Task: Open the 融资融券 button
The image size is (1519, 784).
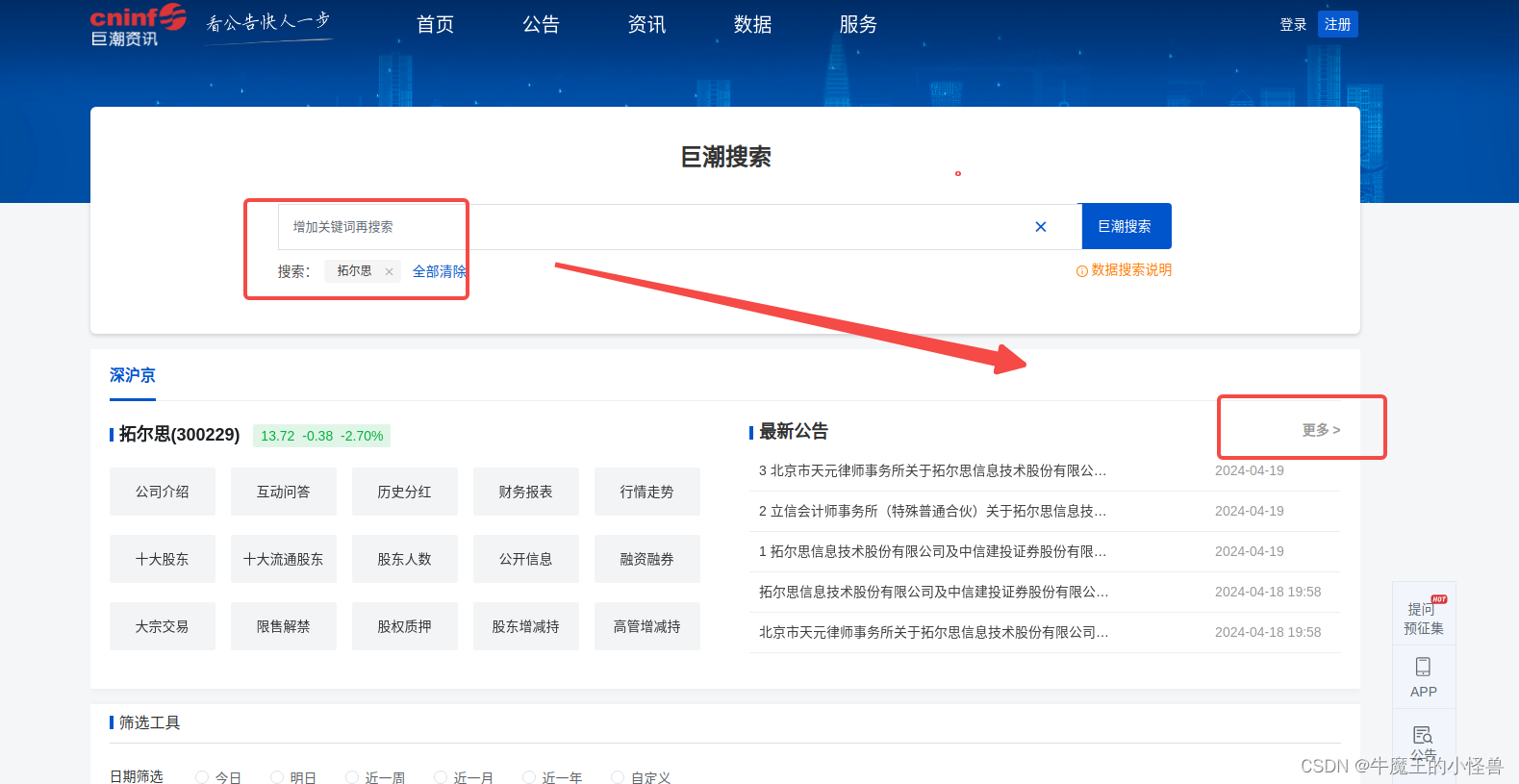Action: pyautogui.click(x=647, y=559)
